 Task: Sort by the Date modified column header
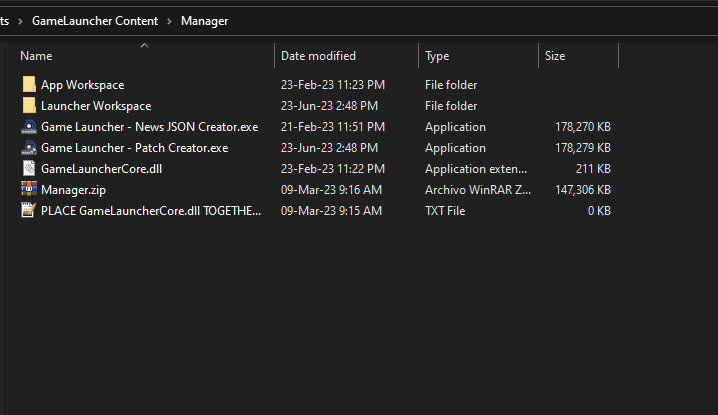coord(318,56)
